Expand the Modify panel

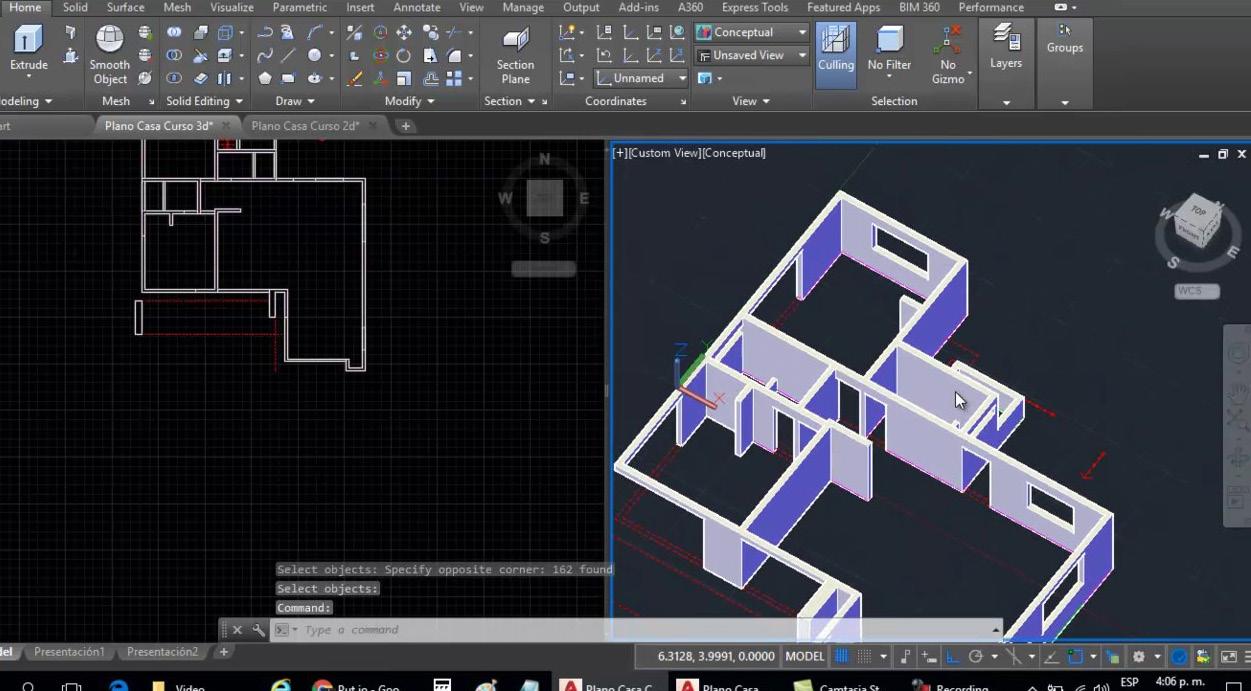coord(410,101)
